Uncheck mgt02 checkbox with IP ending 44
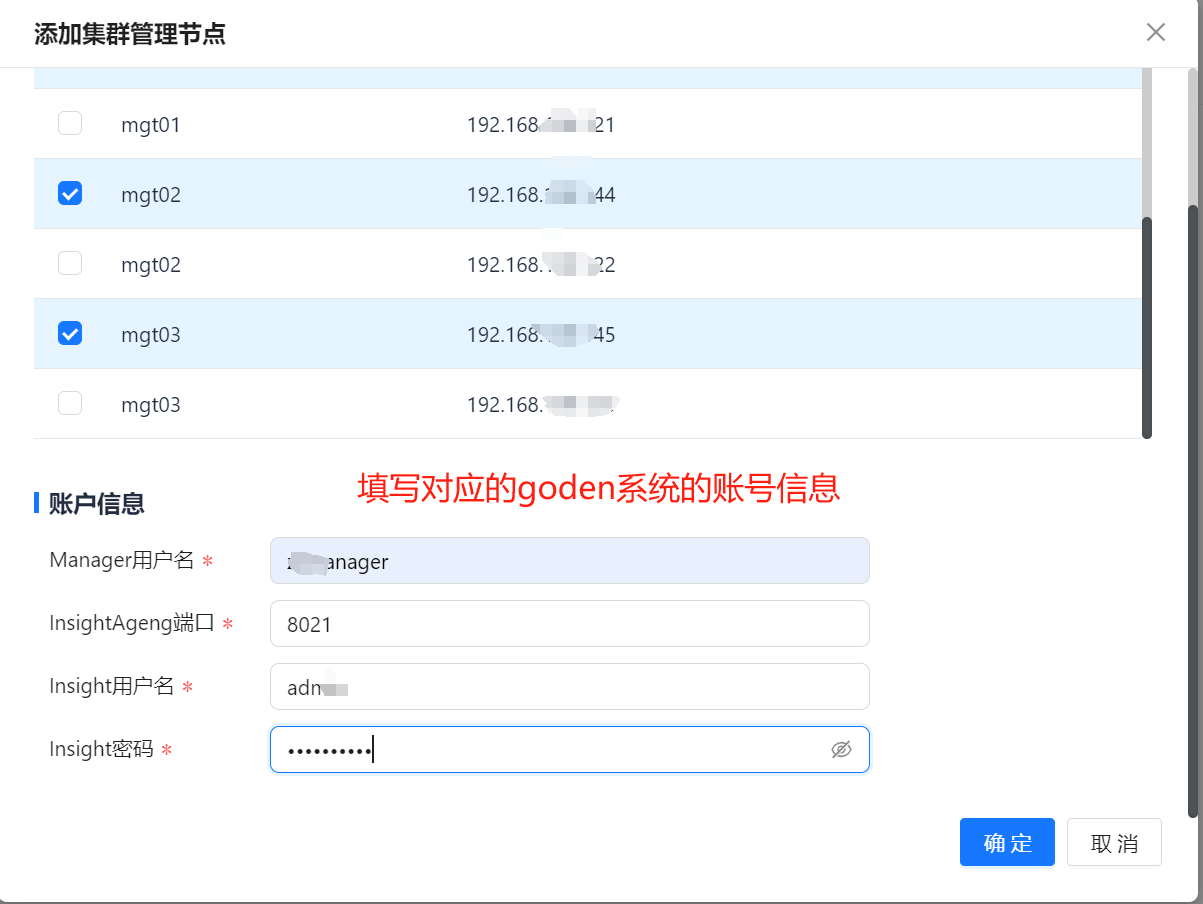 click(70, 193)
